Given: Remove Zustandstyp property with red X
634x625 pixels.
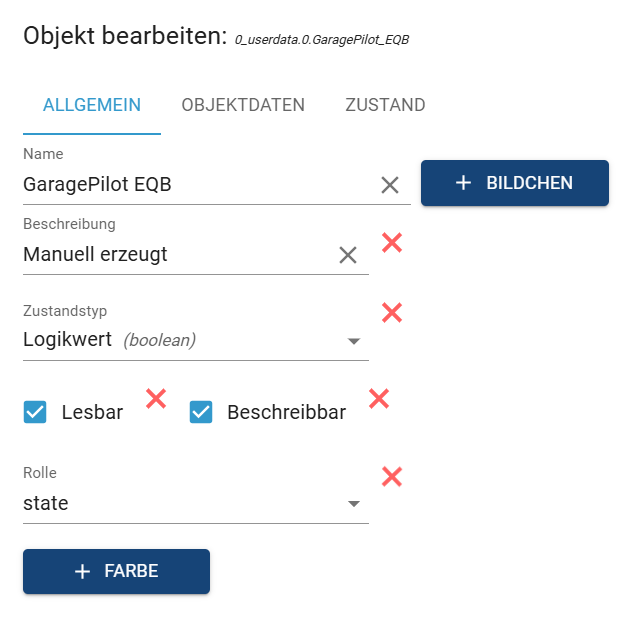Looking at the screenshot, I should (x=392, y=312).
